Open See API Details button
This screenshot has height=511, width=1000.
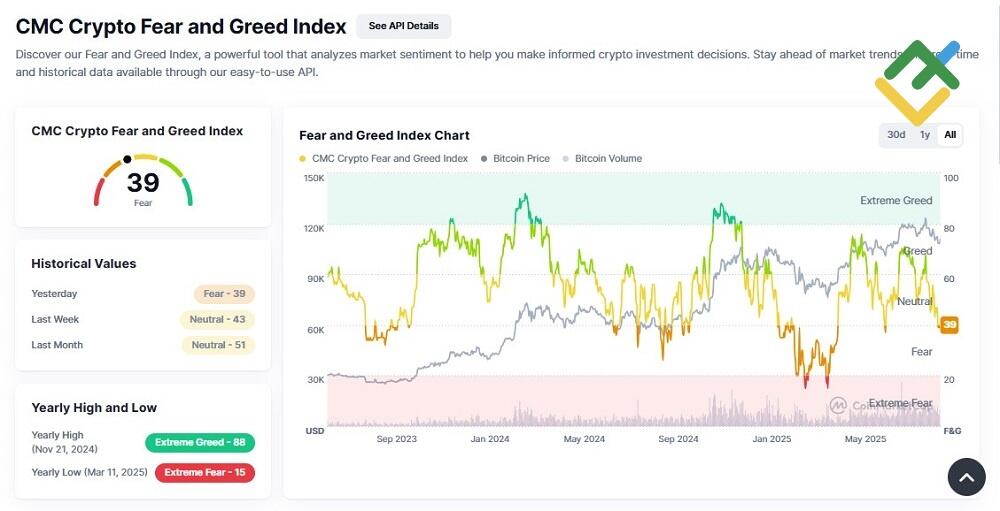tap(403, 26)
